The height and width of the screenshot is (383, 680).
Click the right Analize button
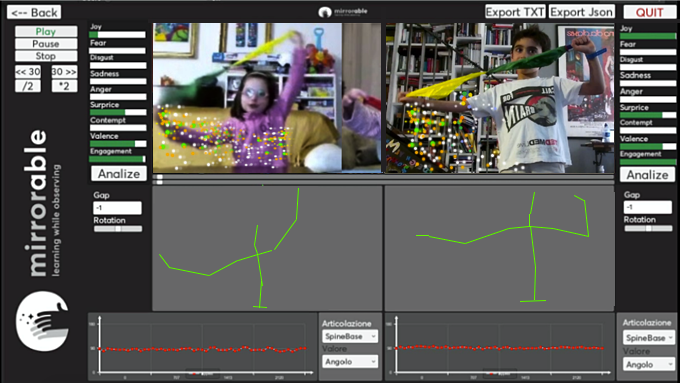tap(647, 175)
